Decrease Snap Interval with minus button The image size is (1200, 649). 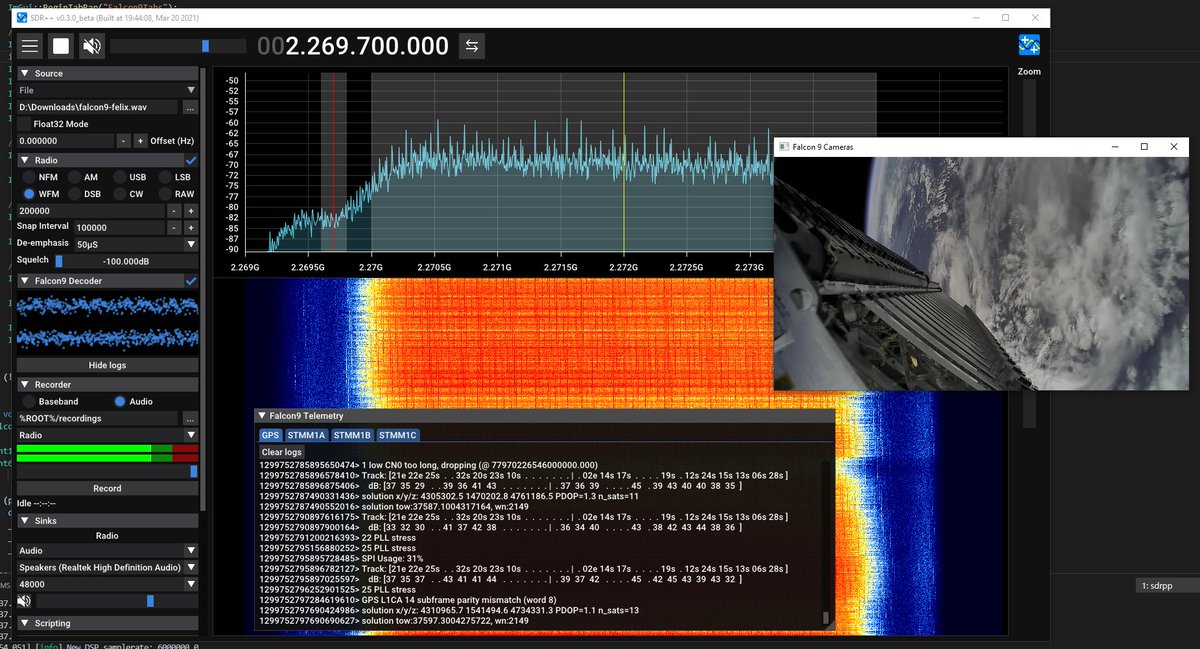pos(173,228)
